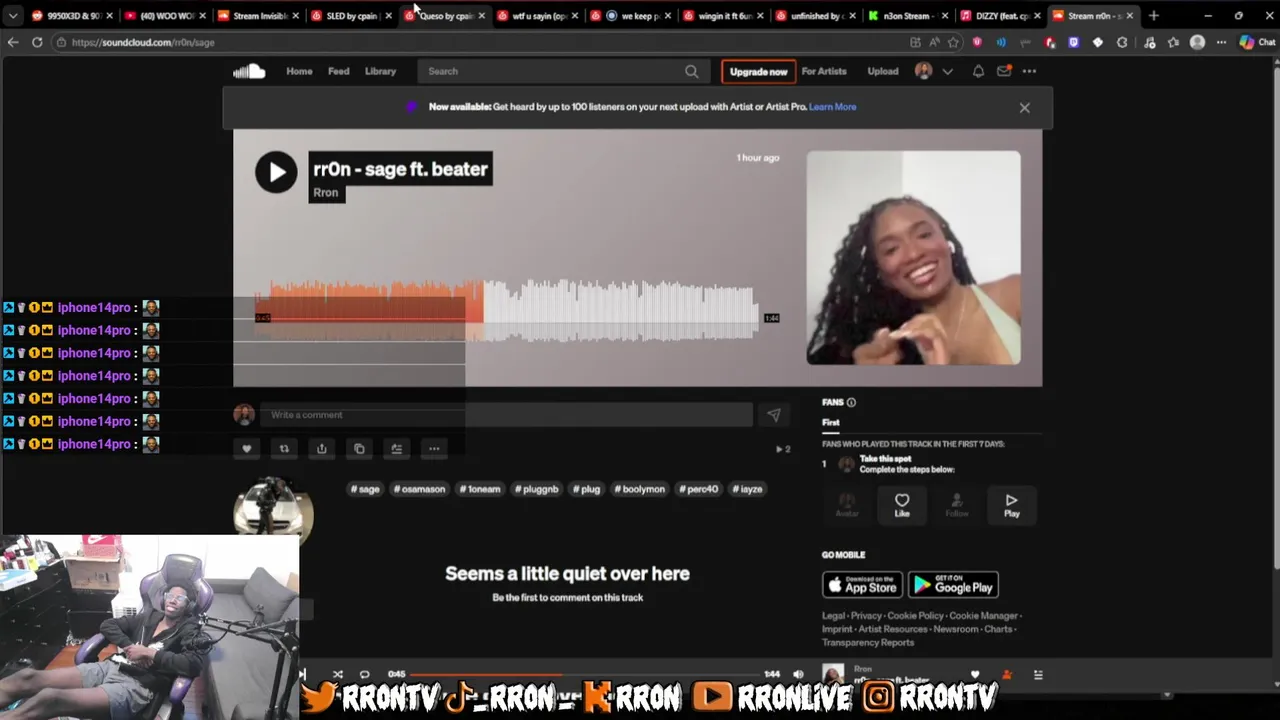Like current song in bottom player

point(975,674)
